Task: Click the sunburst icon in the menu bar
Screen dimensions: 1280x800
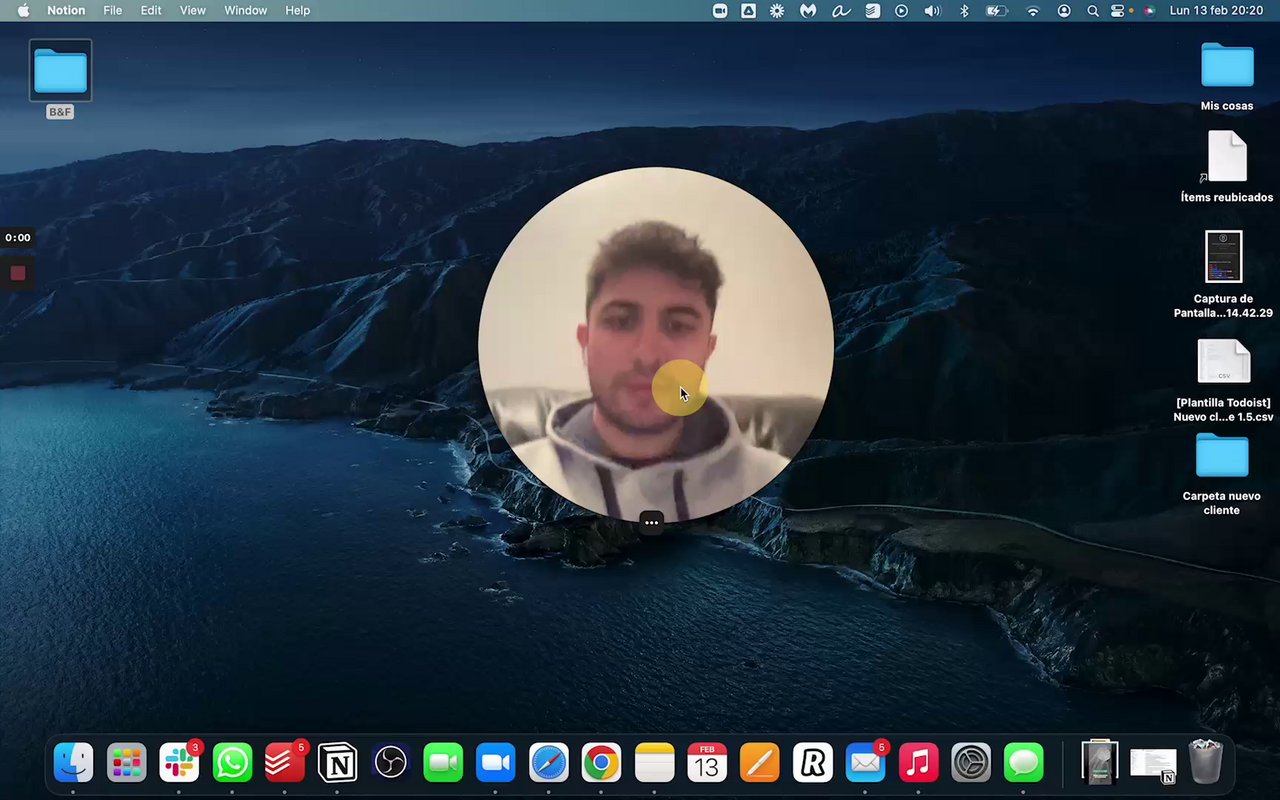Action: click(x=777, y=10)
